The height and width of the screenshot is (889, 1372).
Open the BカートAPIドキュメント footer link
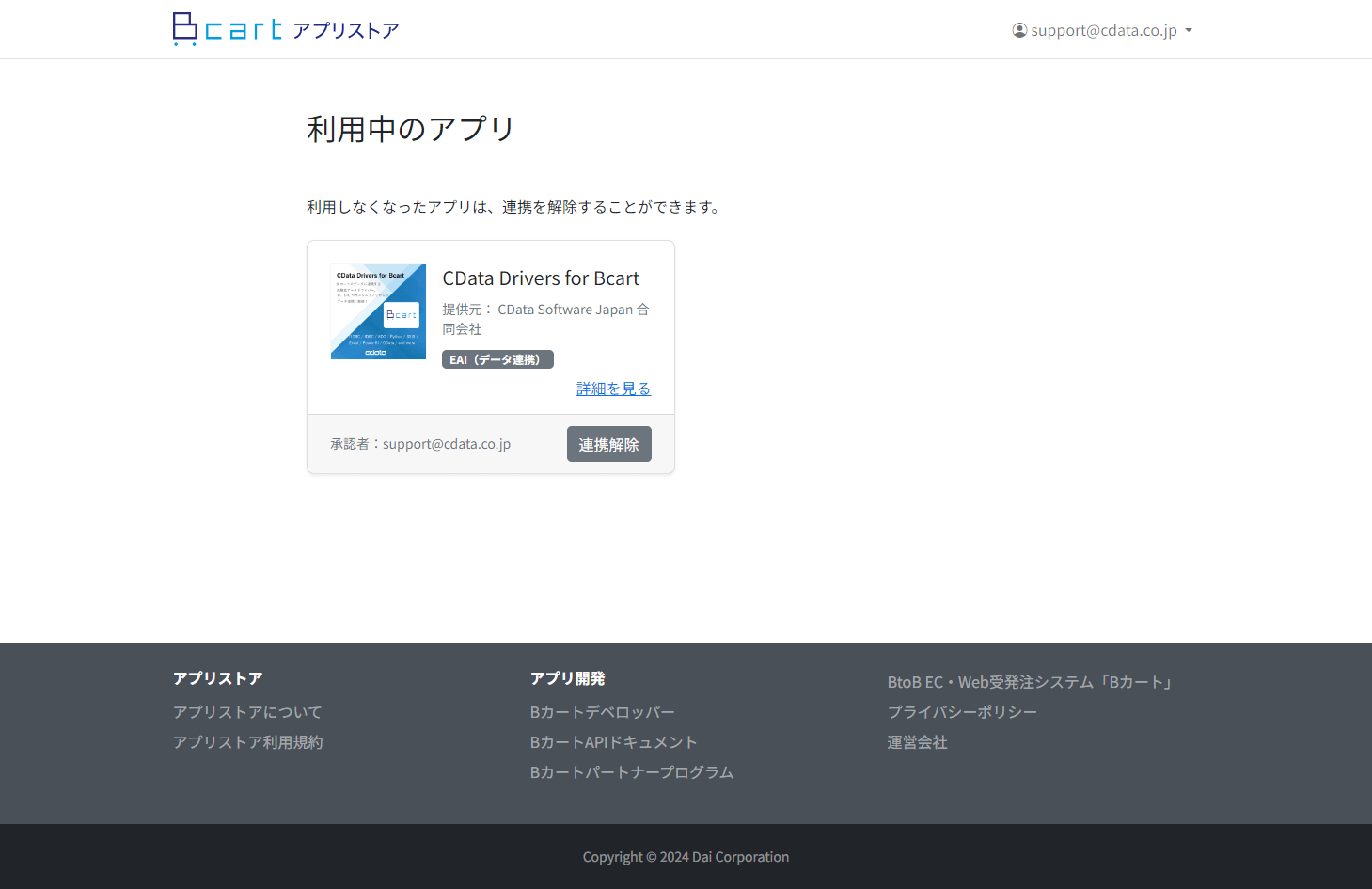click(613, 742)
